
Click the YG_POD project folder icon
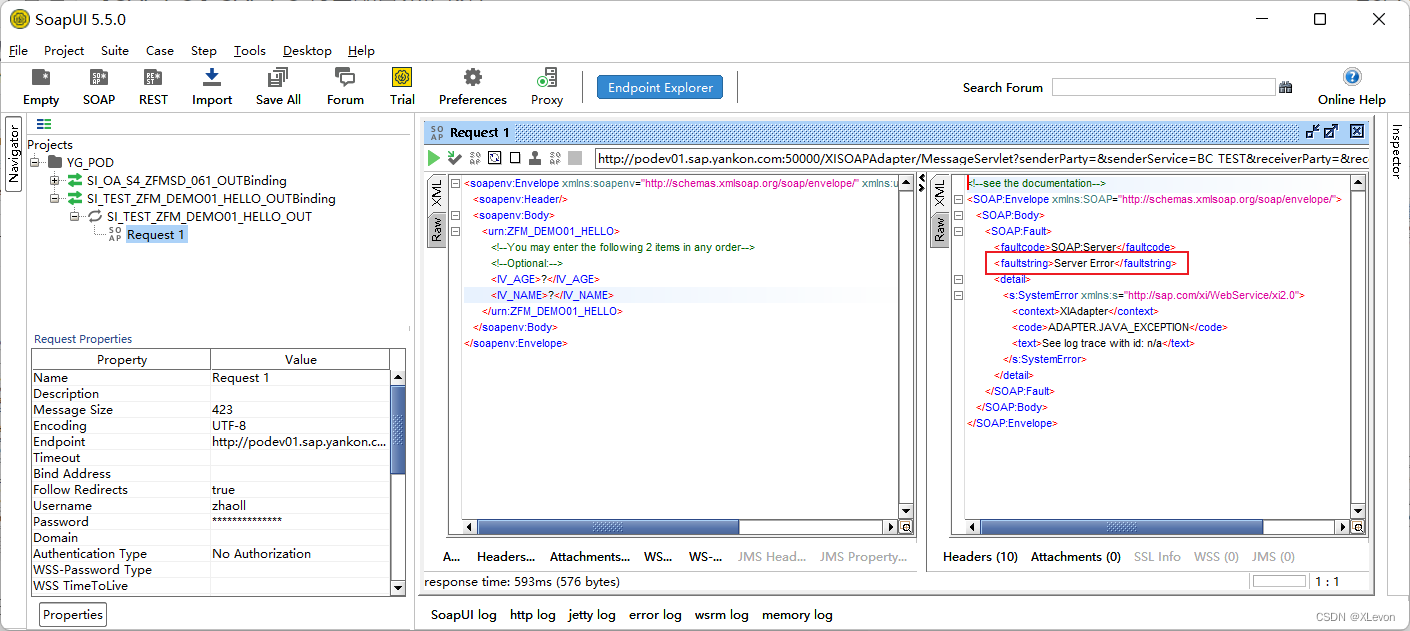pos(55,162)
